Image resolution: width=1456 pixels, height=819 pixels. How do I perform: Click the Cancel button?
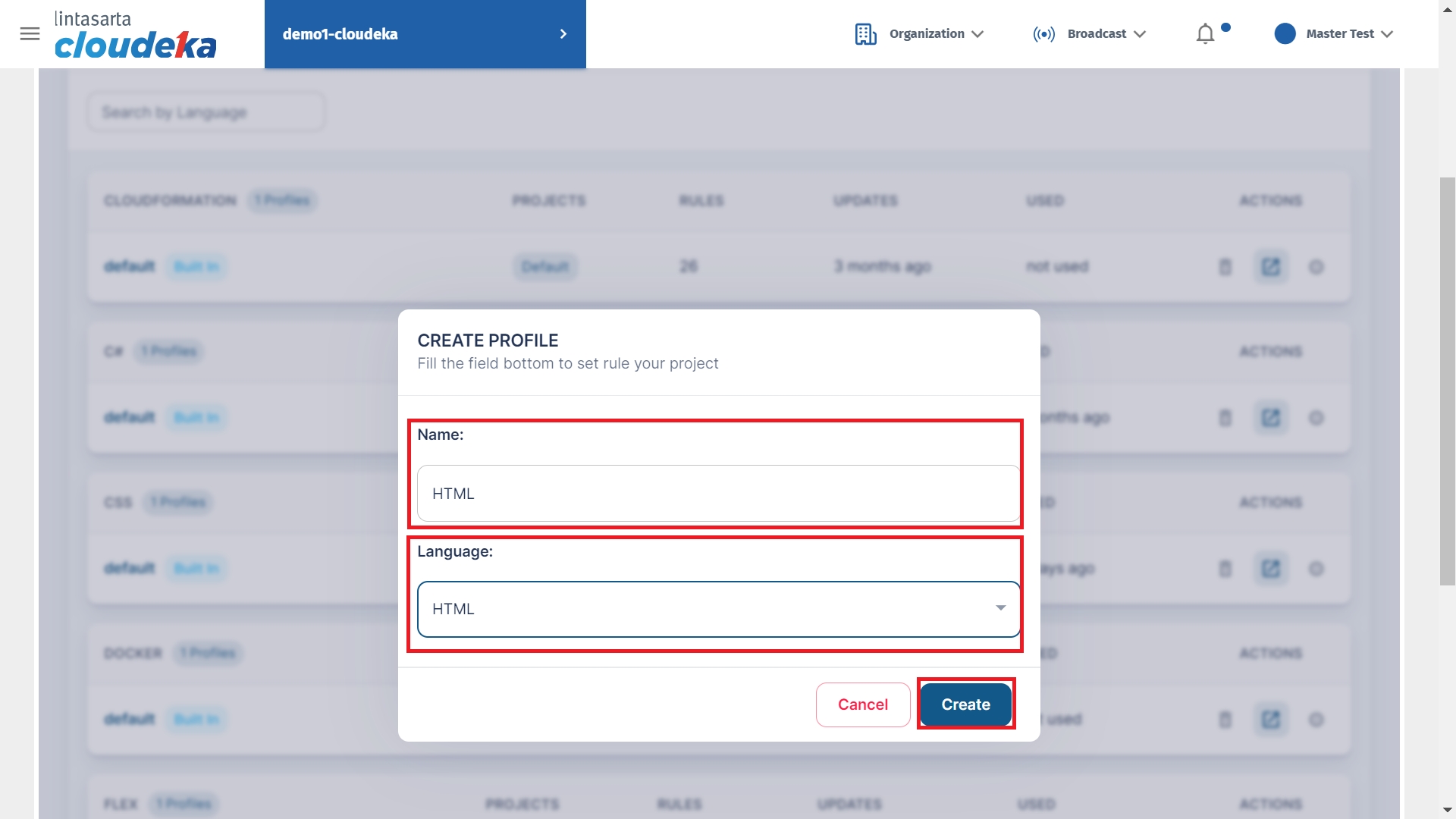(862, 704)
